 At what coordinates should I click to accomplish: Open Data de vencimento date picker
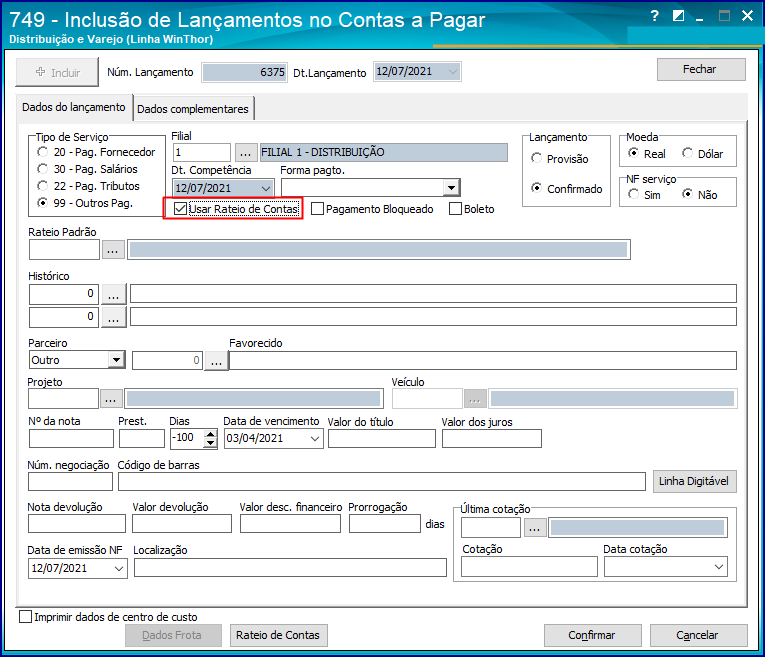(315, 438)
